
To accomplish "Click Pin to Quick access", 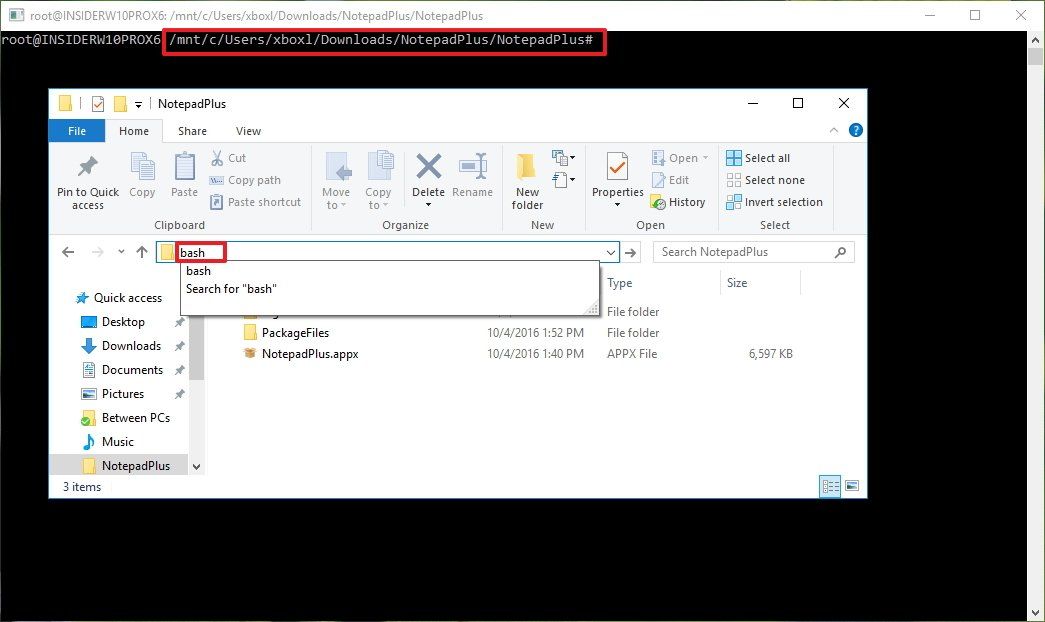I will (x=87, y=180).
